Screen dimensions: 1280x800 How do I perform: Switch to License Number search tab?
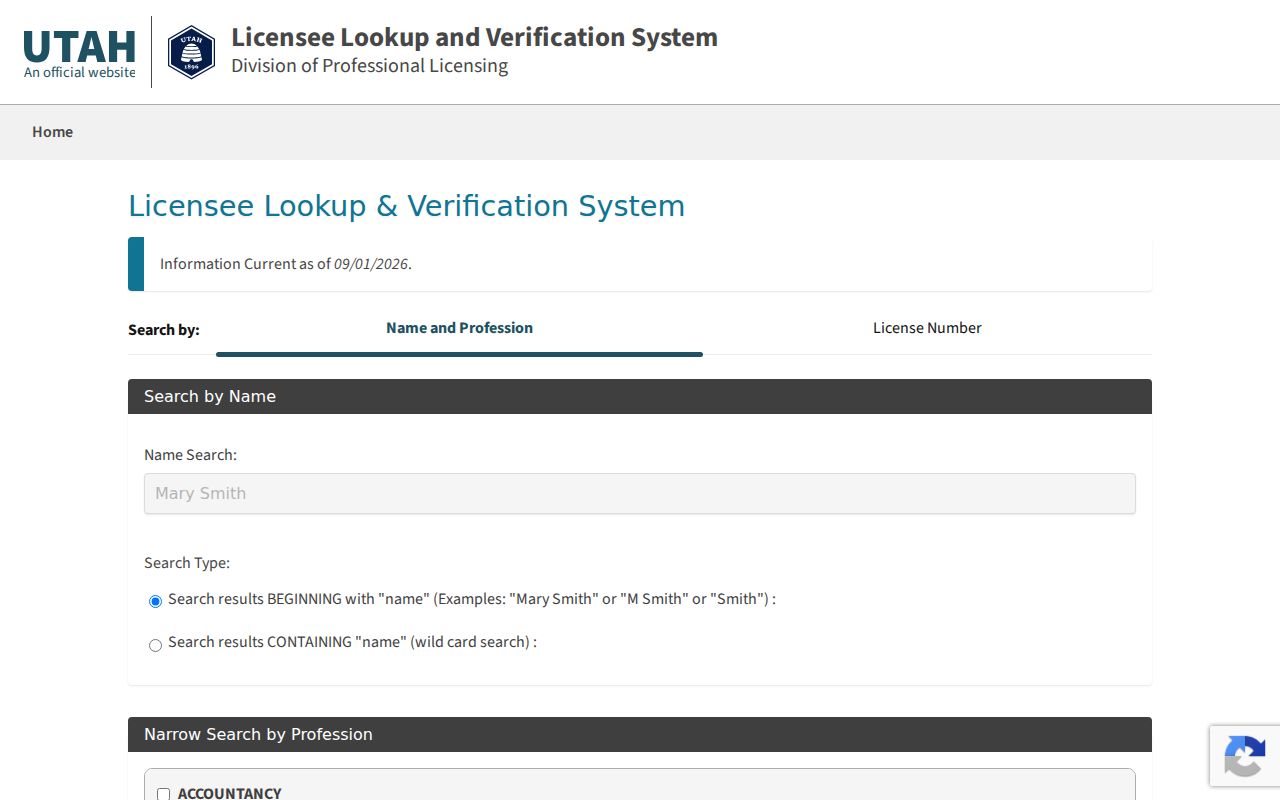point(927,328)
